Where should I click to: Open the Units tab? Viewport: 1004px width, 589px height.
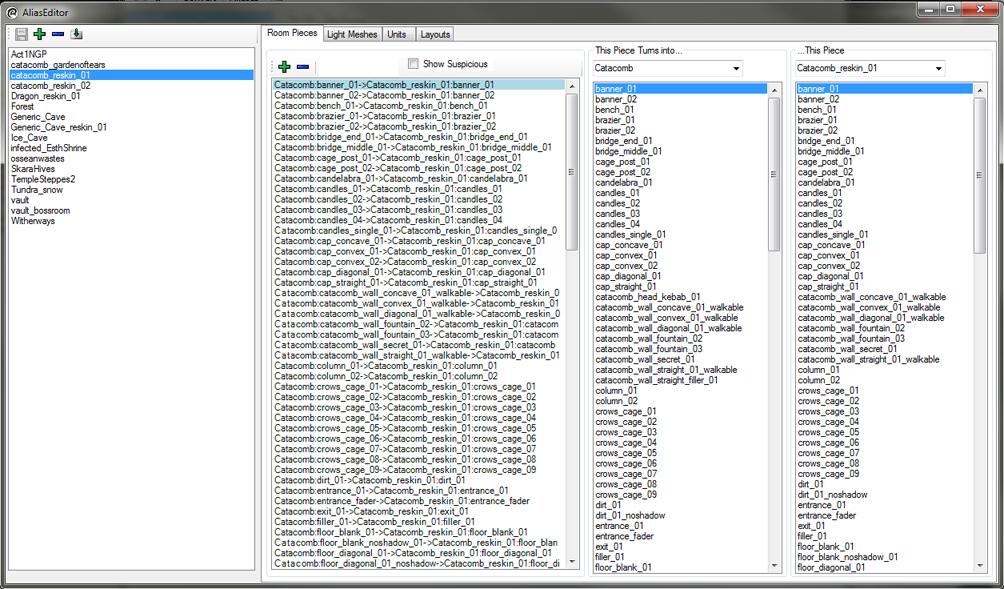397,35
